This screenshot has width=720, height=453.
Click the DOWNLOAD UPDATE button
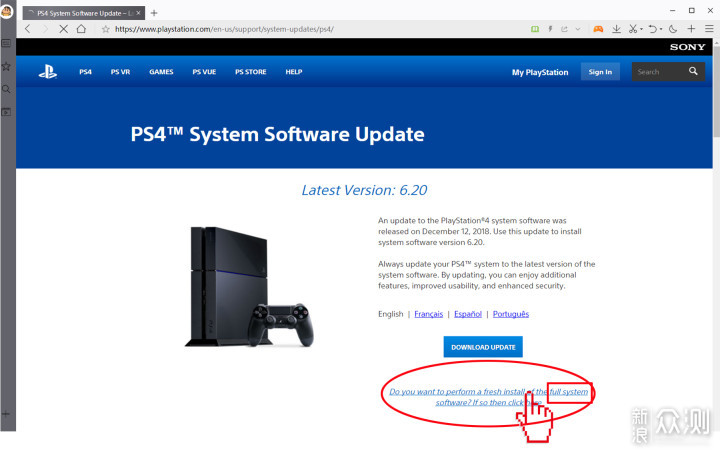[x=483, y=347]
